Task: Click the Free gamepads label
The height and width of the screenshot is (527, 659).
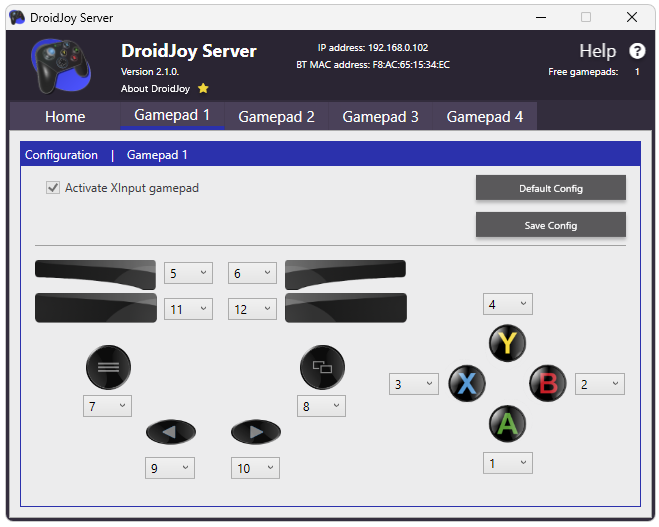Action: (x=583, y=72)
